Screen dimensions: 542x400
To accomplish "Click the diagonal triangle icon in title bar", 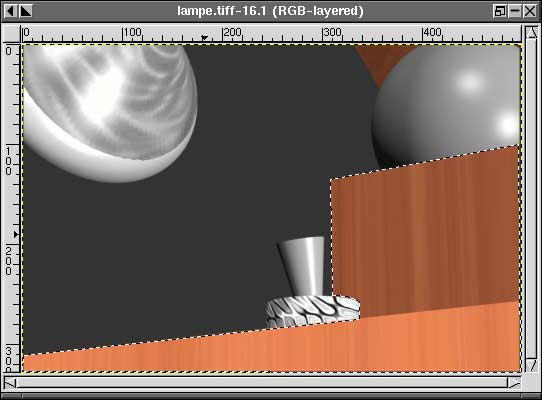I will (x=26, y=11).
